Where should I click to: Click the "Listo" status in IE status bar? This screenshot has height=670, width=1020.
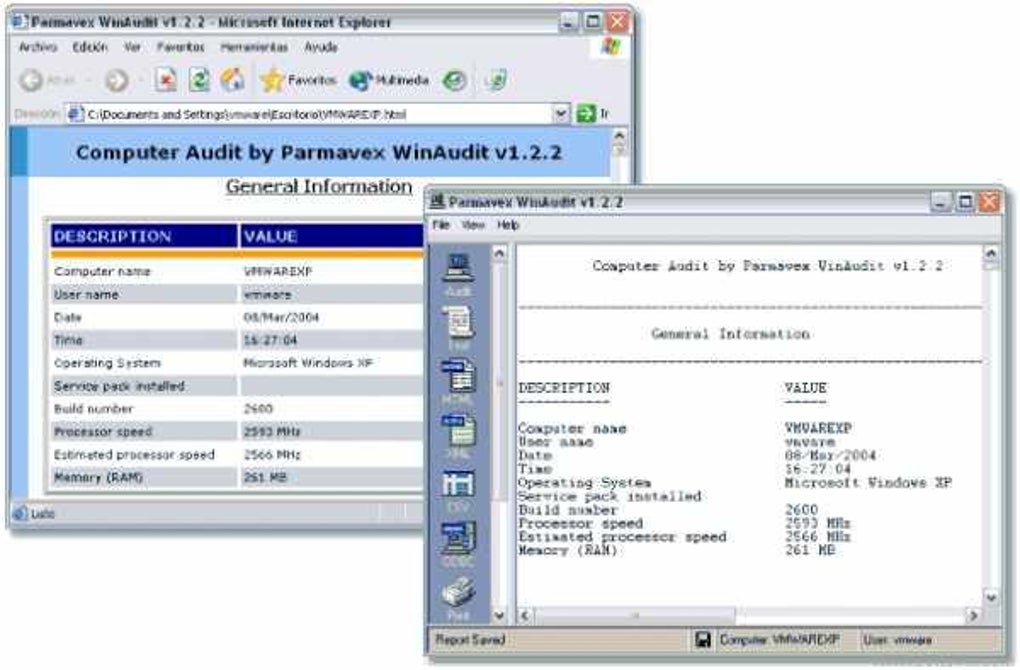[43, 514]
